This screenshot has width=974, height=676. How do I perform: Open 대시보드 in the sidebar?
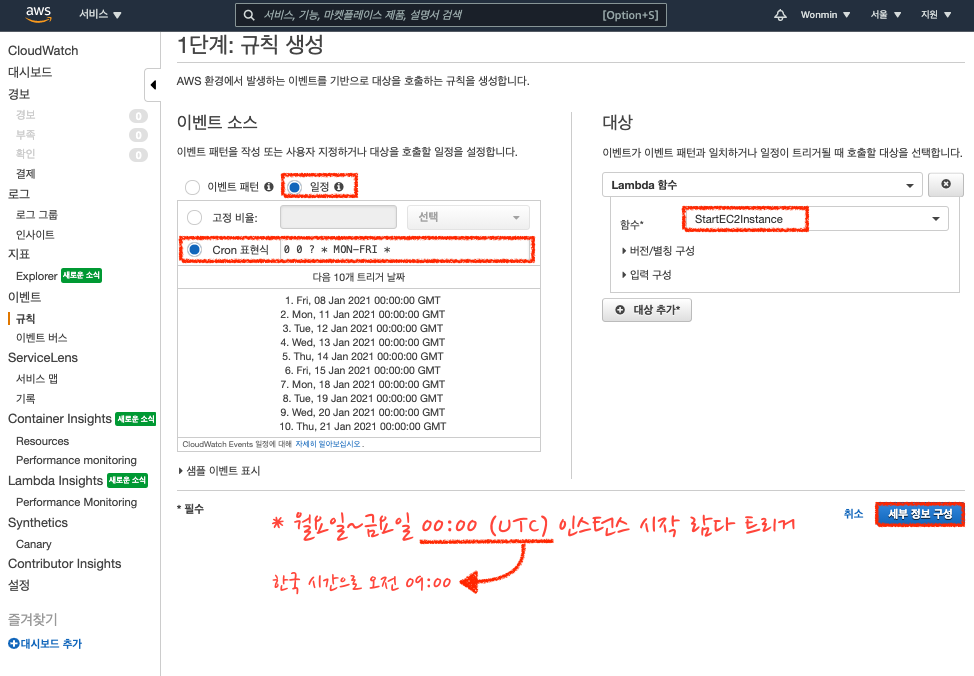(30, 72)
